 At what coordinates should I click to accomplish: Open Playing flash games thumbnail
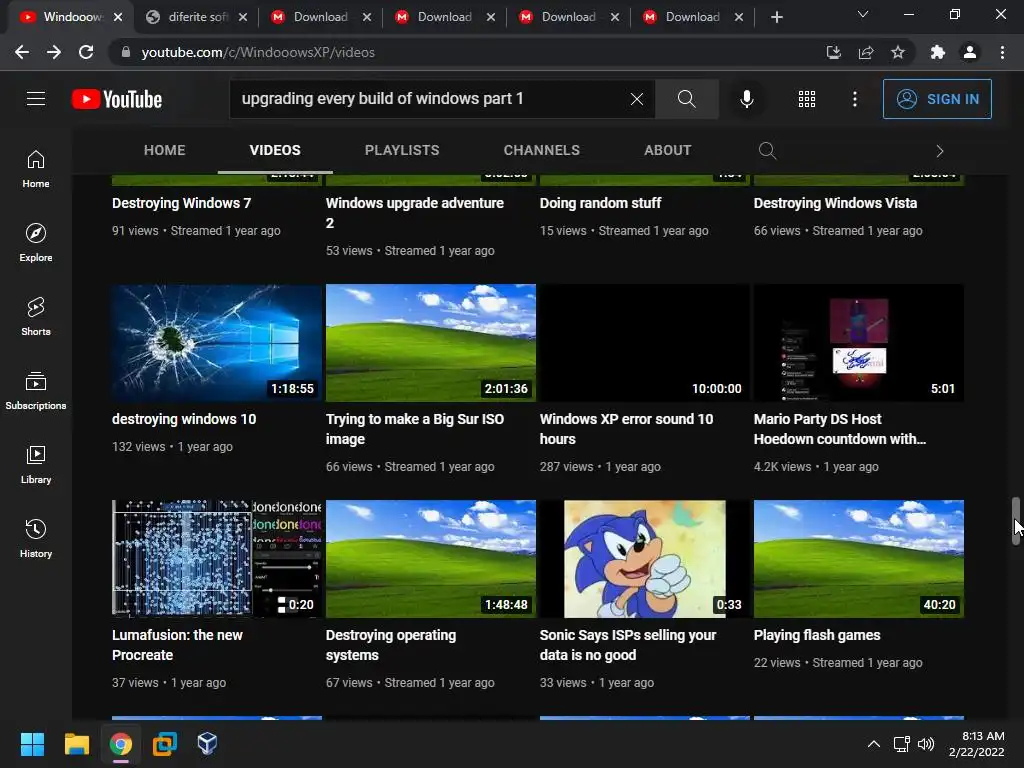(859, 559)
